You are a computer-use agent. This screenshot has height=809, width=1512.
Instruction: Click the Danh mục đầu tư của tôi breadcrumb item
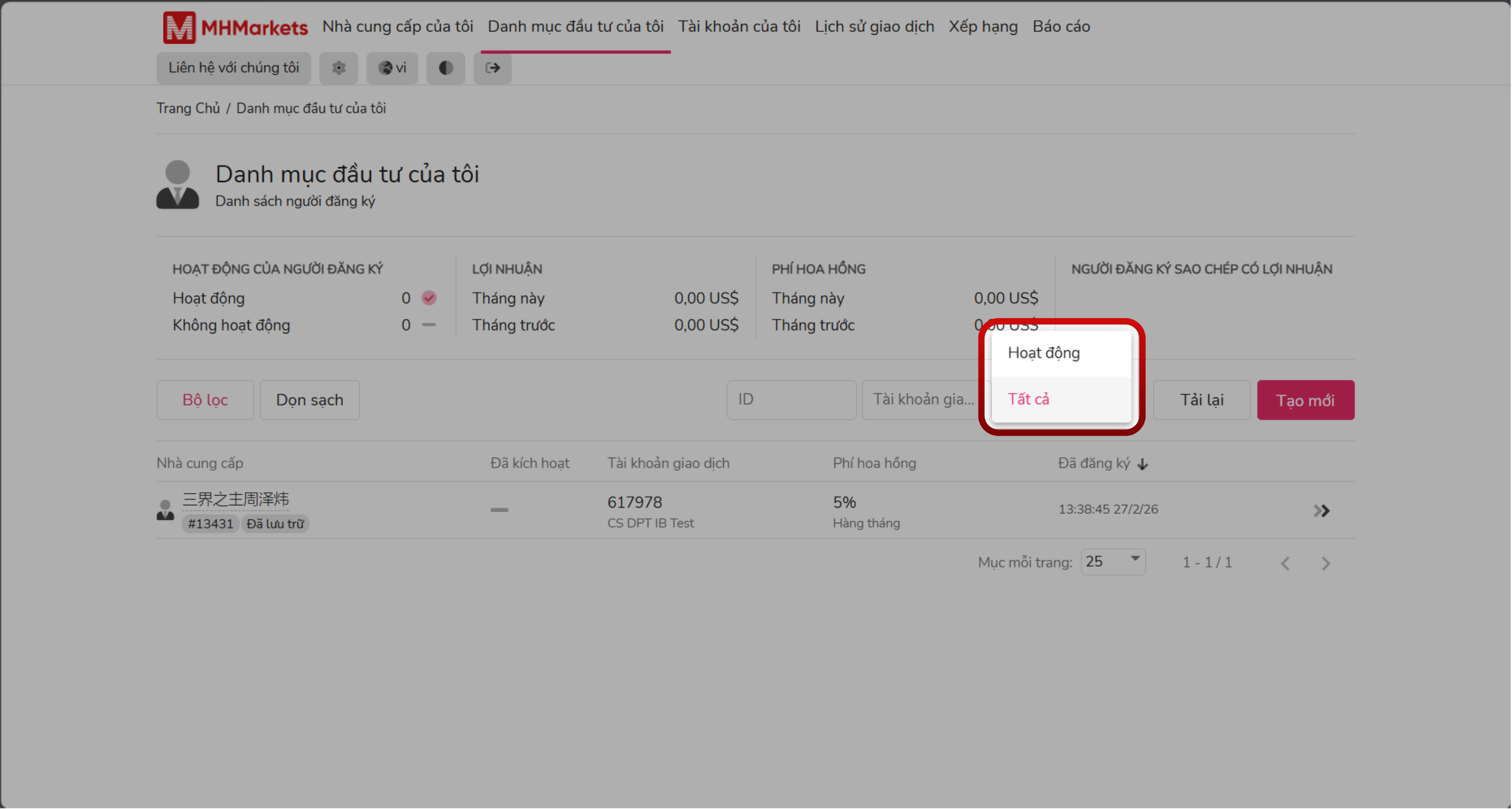tap(311, 109)
